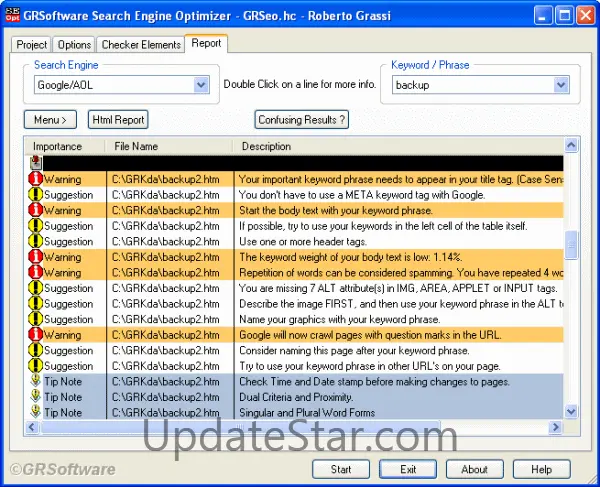Select 'Consider naming this page after your keyword phrase.'
This screenshot has height=487, width=600.
click(x=354, y=350)
